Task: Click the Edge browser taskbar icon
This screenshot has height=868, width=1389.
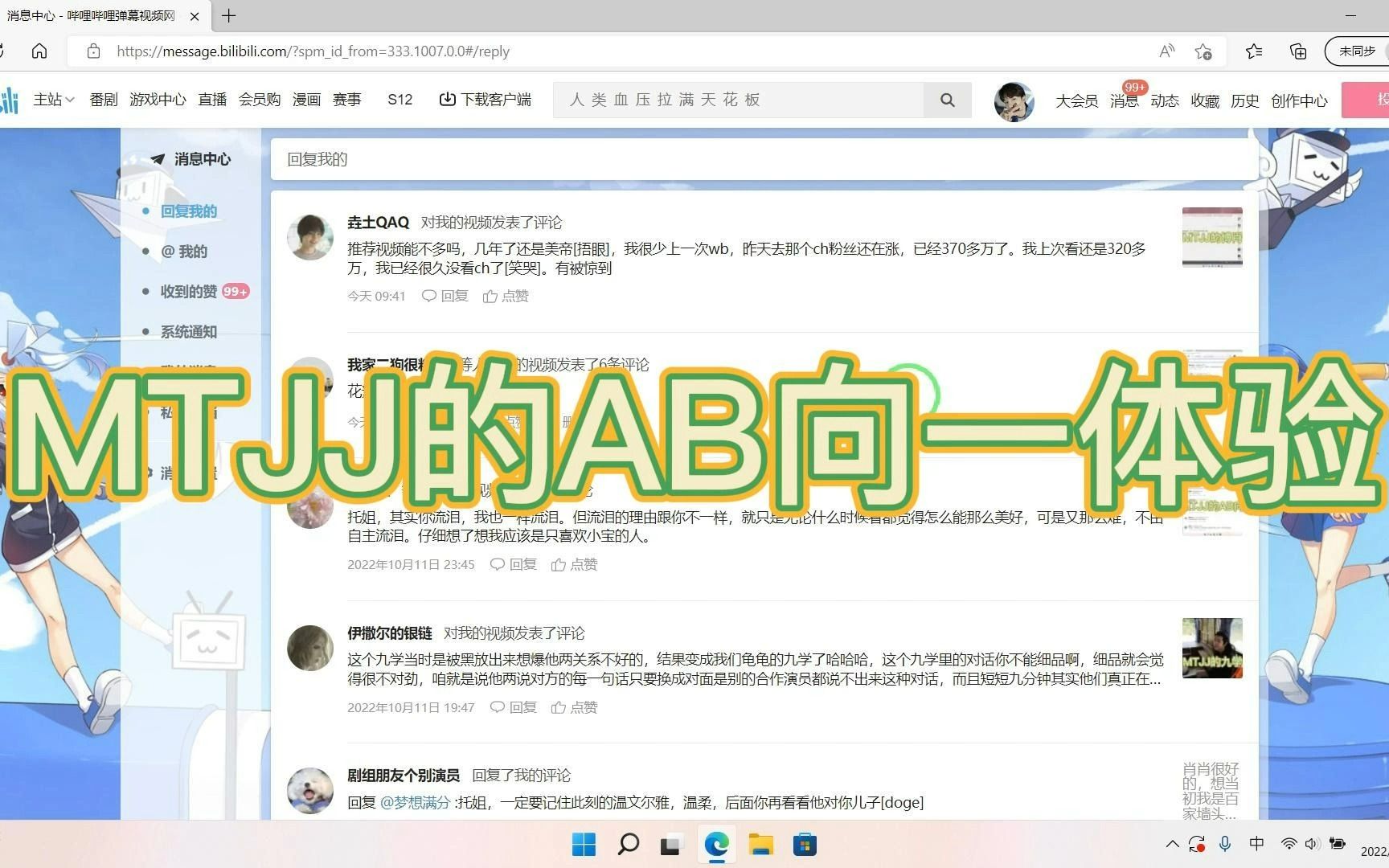Action: [x=716, y=845]
